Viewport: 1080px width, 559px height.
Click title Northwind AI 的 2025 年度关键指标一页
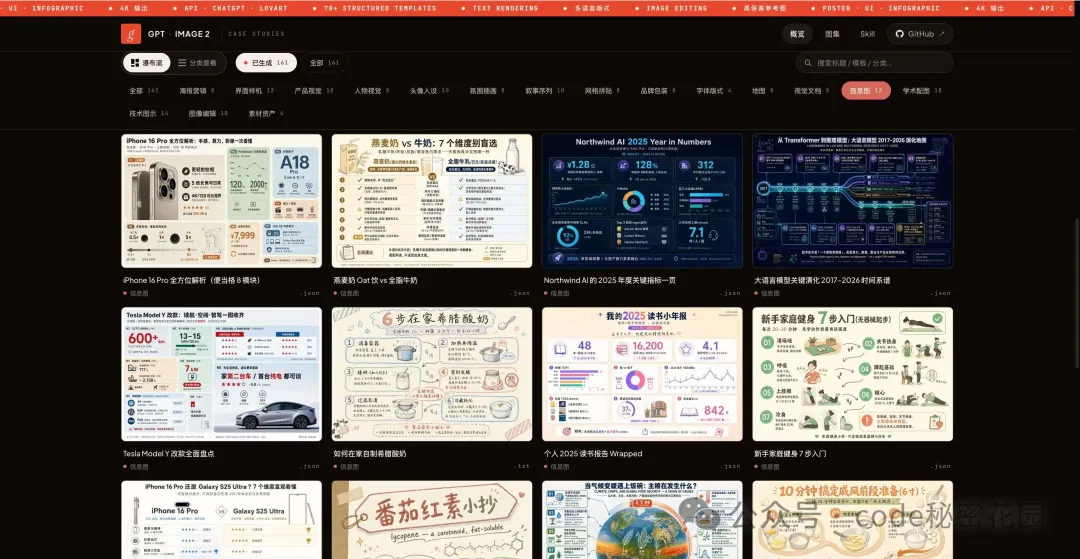click(x=612, y=280)
